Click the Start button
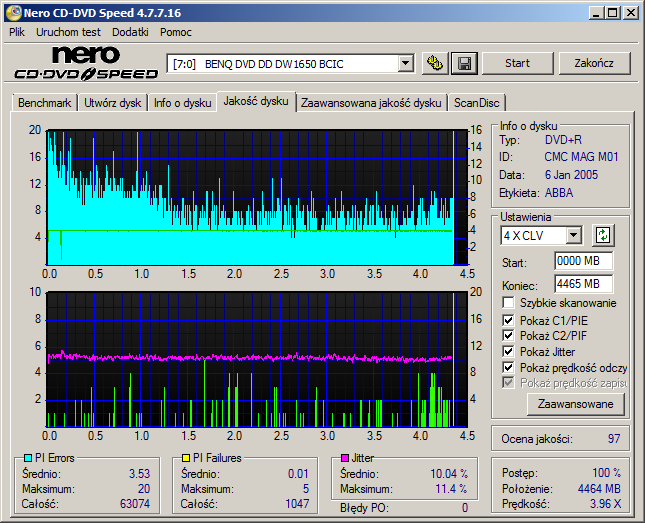Image resolution: width=645 pixels, height=523 pixels. tap(517, 63)
